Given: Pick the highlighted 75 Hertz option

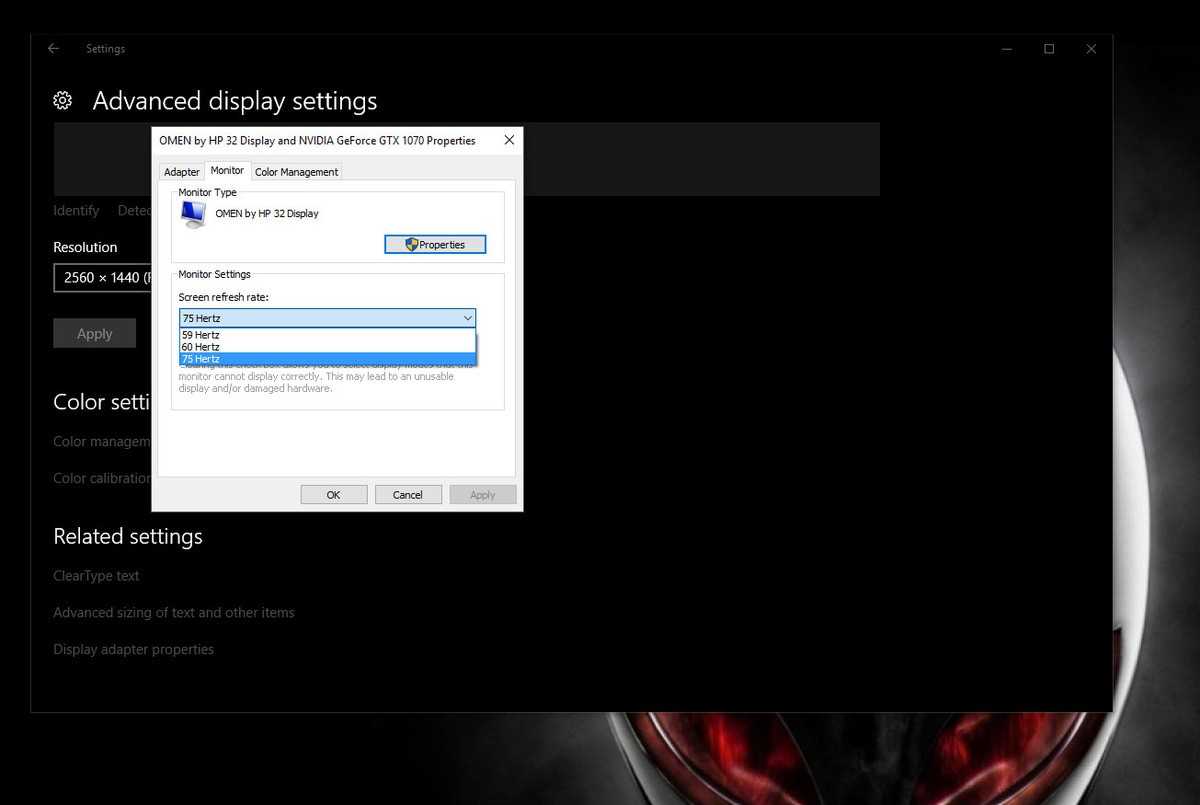Looking at the screenshot, I should (201, 359).
